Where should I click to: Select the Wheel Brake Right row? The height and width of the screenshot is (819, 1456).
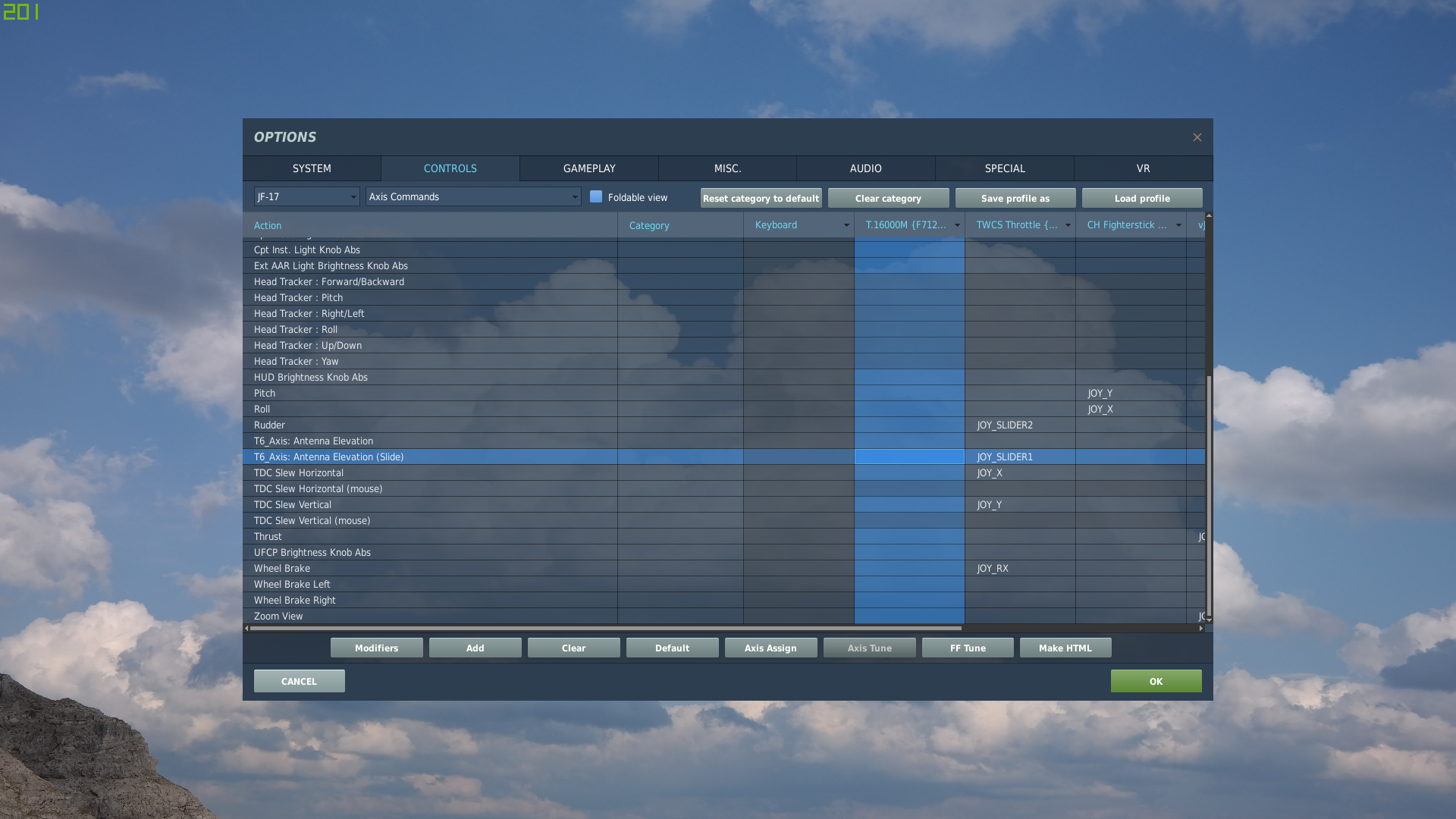[x=723, y=600]
